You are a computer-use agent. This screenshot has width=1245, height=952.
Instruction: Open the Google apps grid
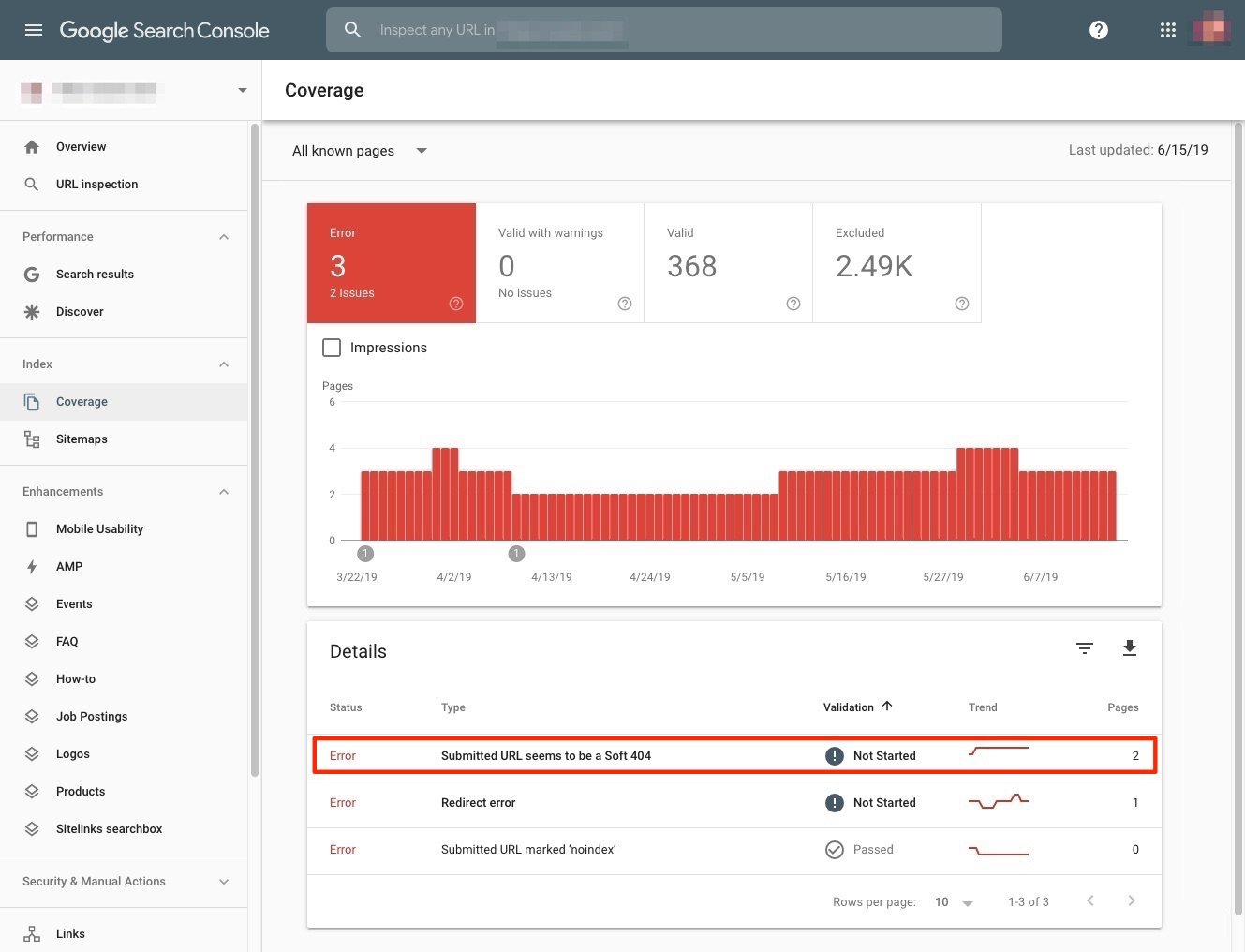[x=1167, y=30]
